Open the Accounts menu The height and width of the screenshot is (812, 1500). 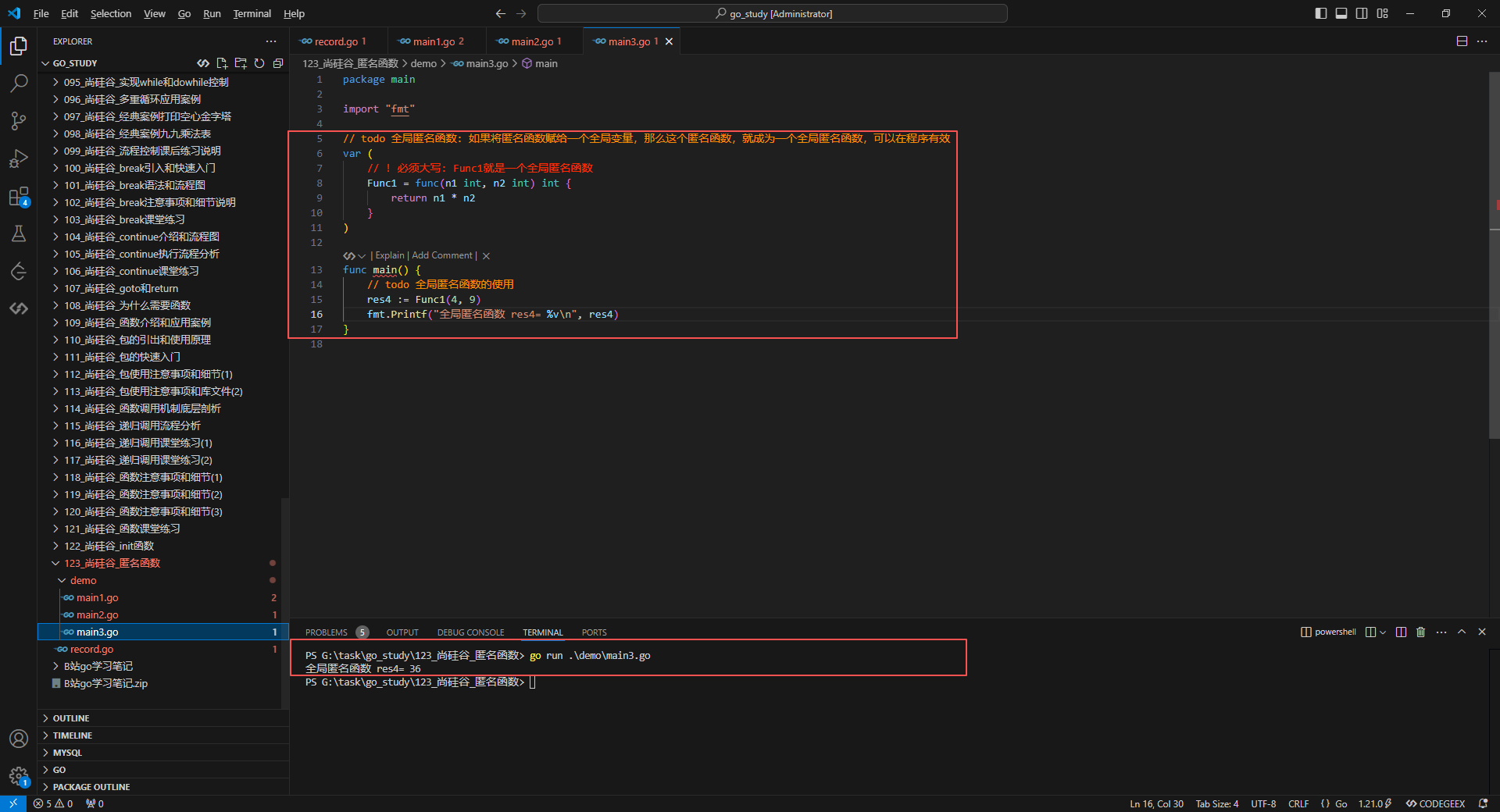pyautogui.click(x=19, y=739)
